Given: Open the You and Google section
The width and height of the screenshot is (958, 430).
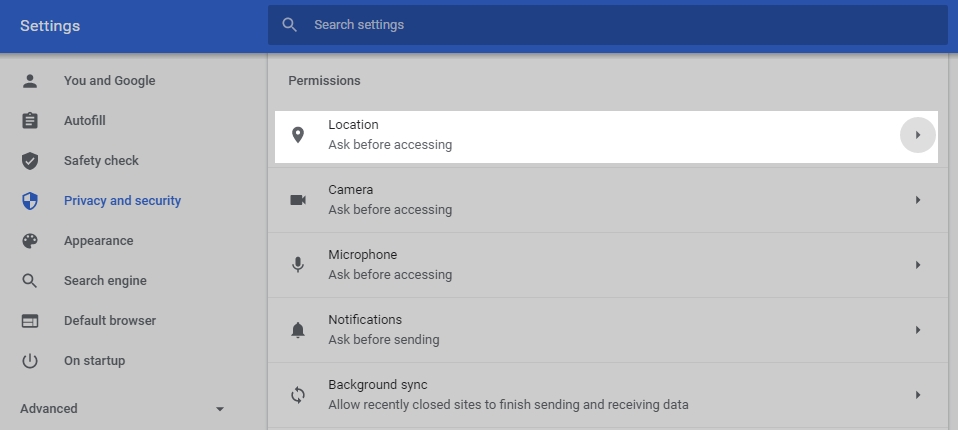Looking at the screenshot, I should (109, 81).
